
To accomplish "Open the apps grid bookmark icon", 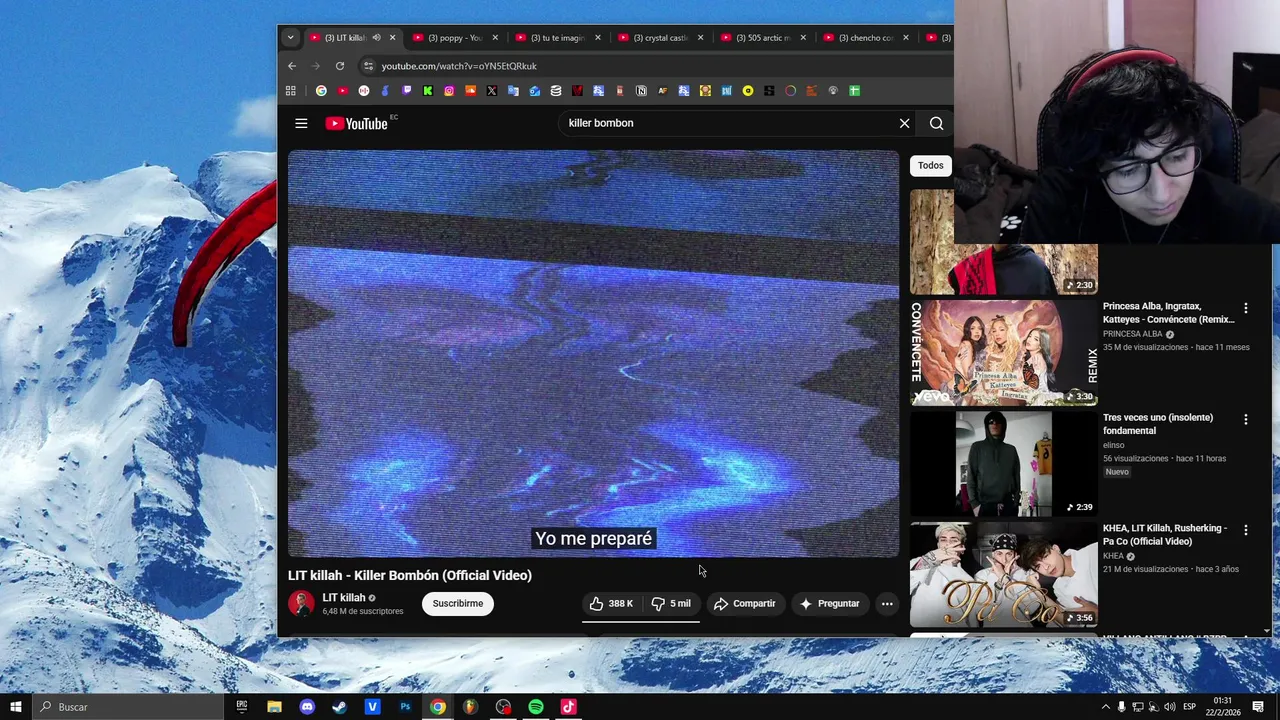I will (290, 90).
